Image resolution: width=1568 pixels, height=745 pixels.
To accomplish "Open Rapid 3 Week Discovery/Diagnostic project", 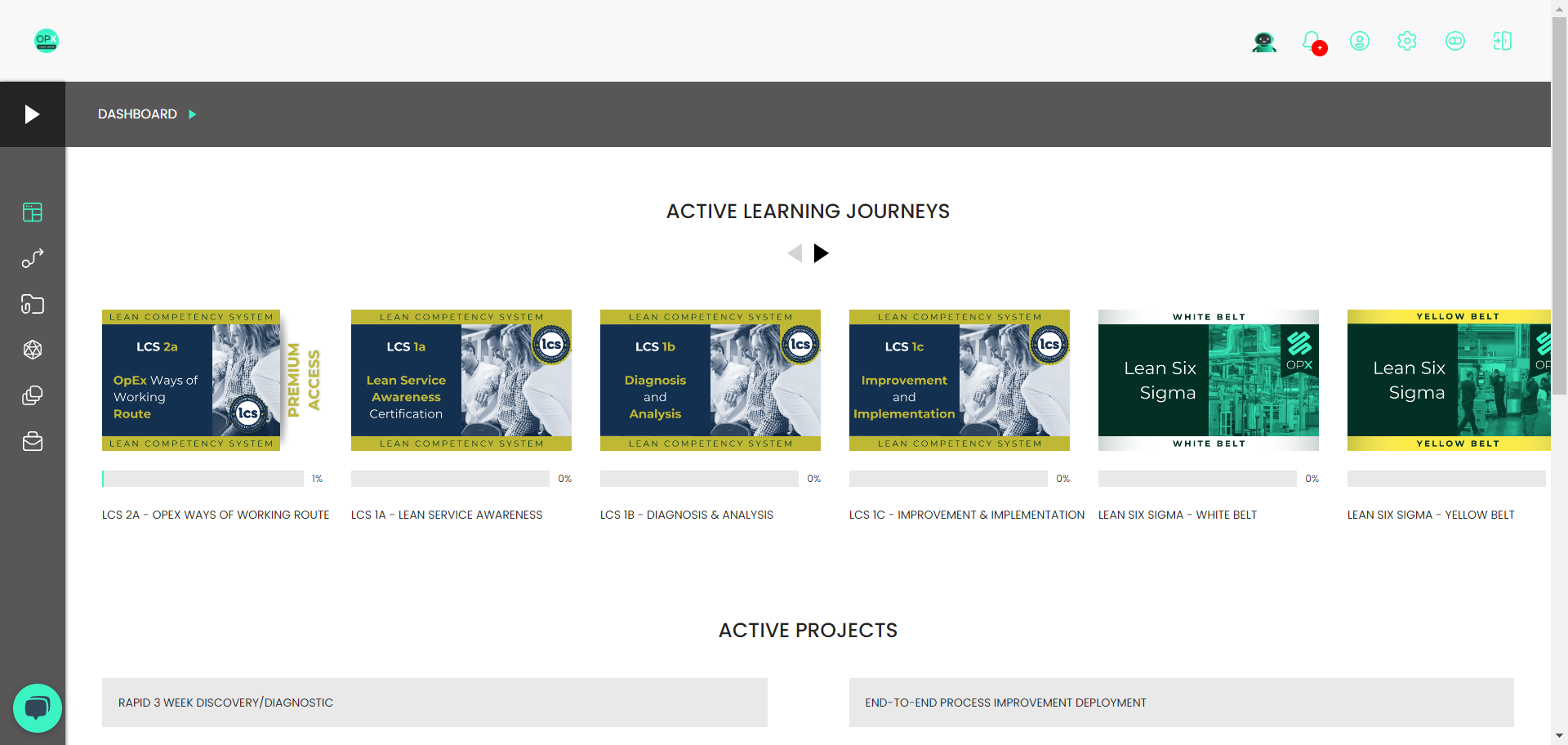I will point(434,703).
